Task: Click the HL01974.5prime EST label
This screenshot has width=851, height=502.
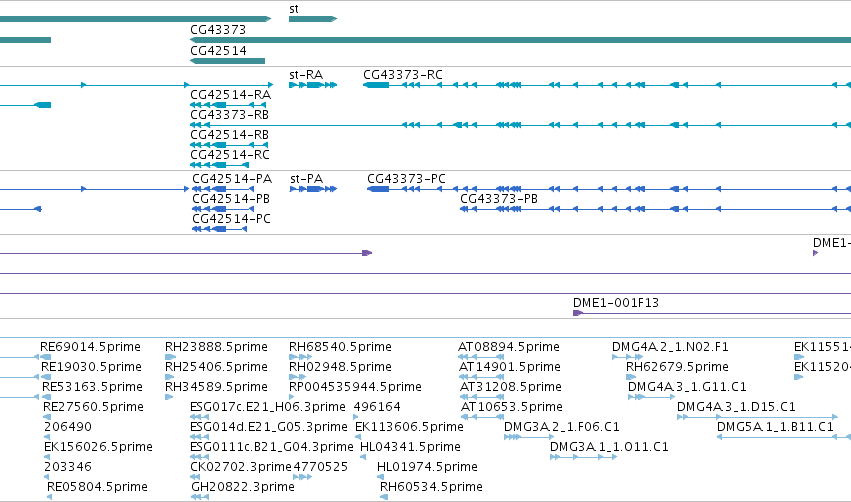Action: (427, 467)
